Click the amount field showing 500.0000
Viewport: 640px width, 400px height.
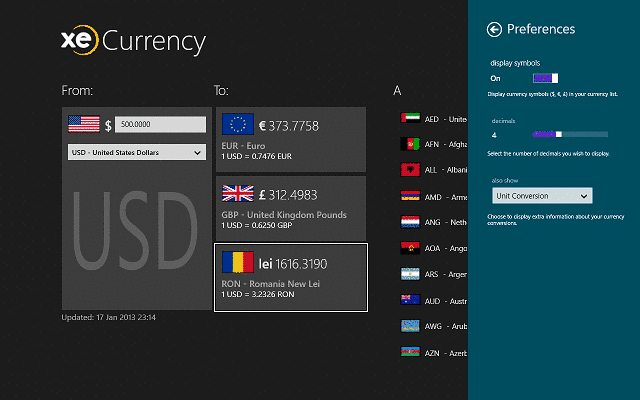160,124
